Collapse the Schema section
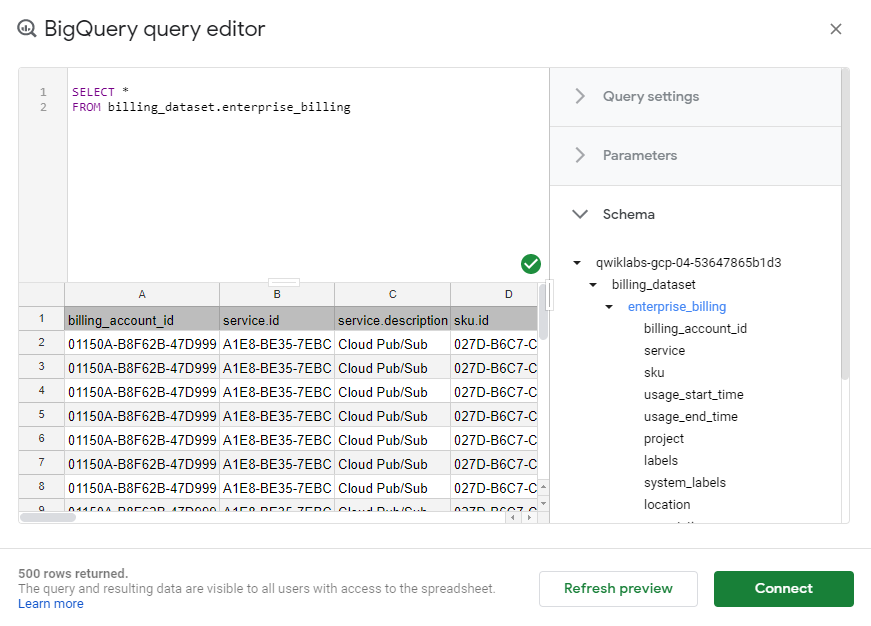This screenshot has width=871, height=626. (x=580, y=214)
